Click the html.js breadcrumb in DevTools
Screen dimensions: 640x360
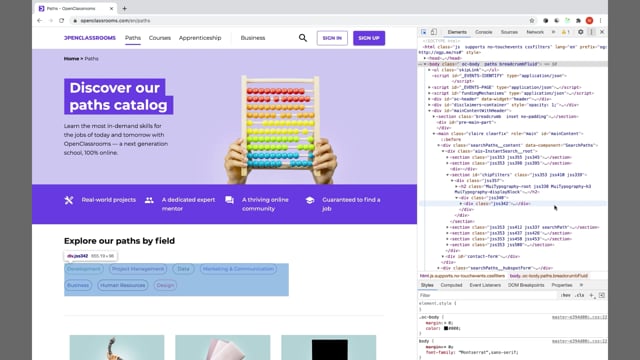coord(462,276)
